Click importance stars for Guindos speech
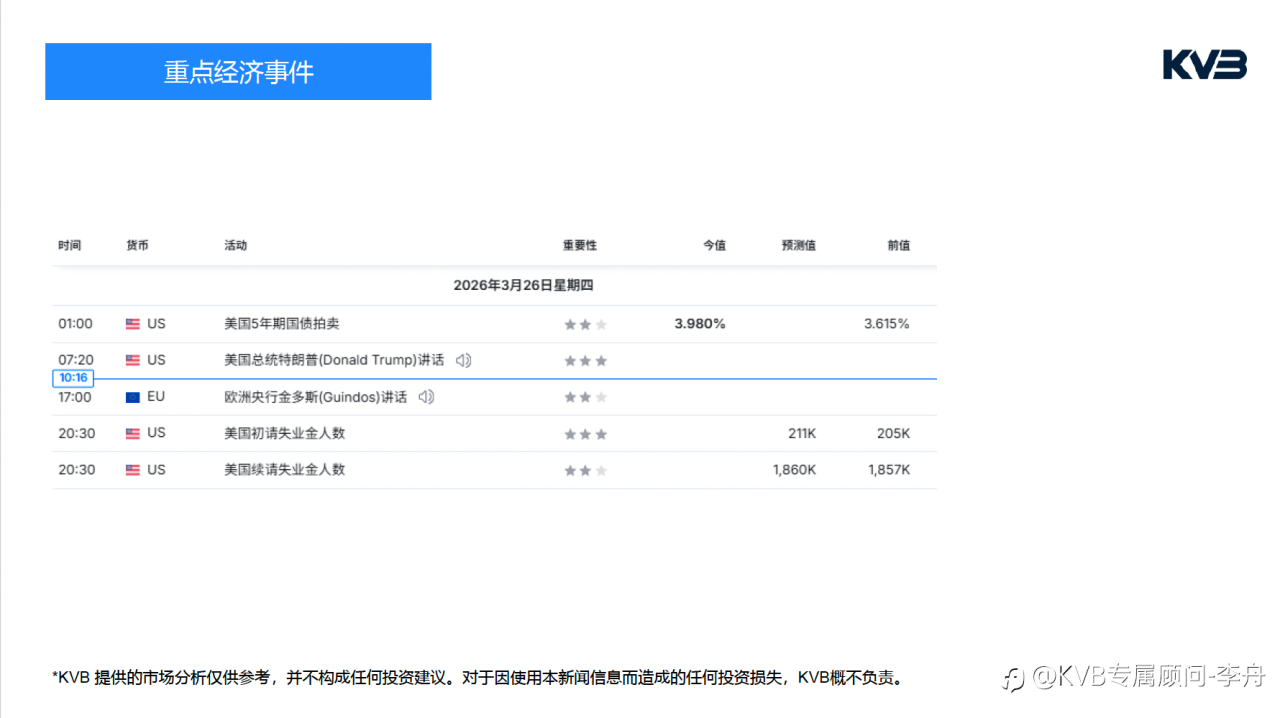This screenshot has height=718, width=1280. pos(586,397)
